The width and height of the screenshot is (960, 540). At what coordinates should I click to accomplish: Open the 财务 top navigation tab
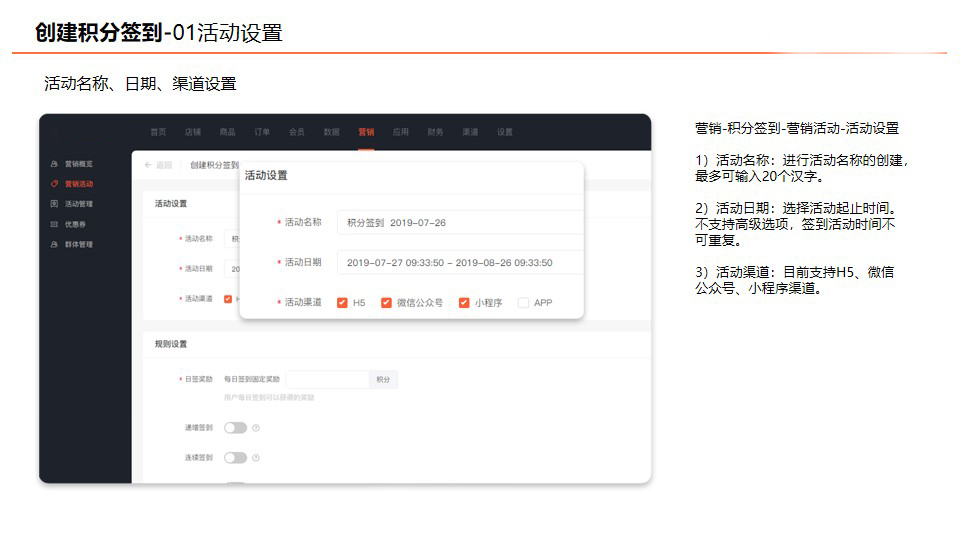(435, 132)
